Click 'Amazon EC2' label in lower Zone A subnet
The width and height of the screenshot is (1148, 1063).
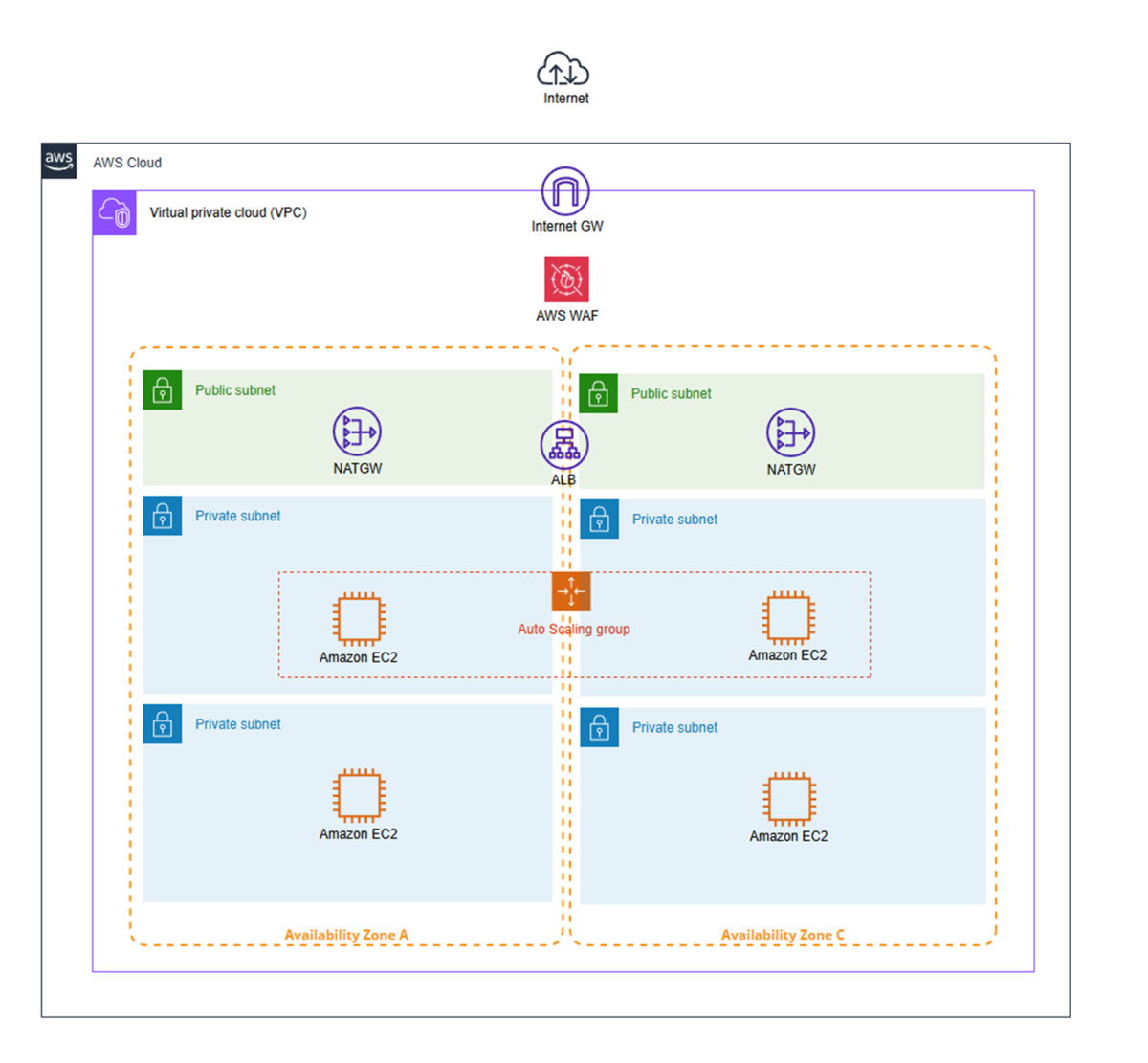click(x=359, y=835)
